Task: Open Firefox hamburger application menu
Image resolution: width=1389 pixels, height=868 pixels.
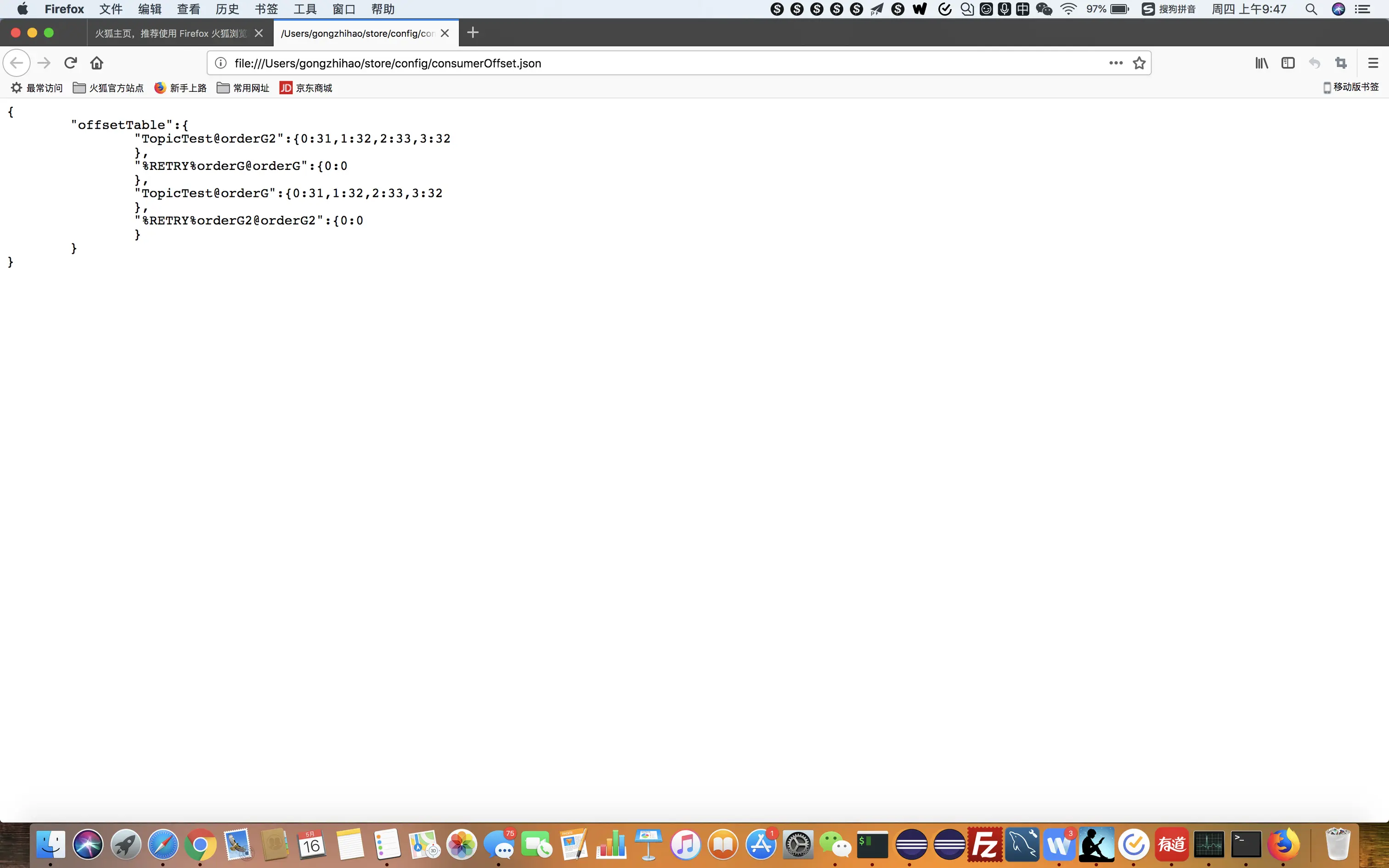Action: [1373, 63]
